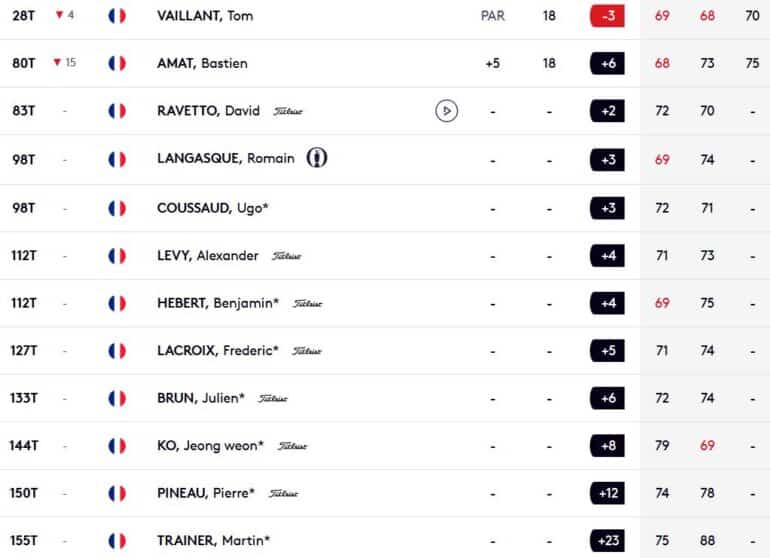The image size is (770, 558).
Task: Play video highlight for David Ravetto
Action: pos(446,111)
